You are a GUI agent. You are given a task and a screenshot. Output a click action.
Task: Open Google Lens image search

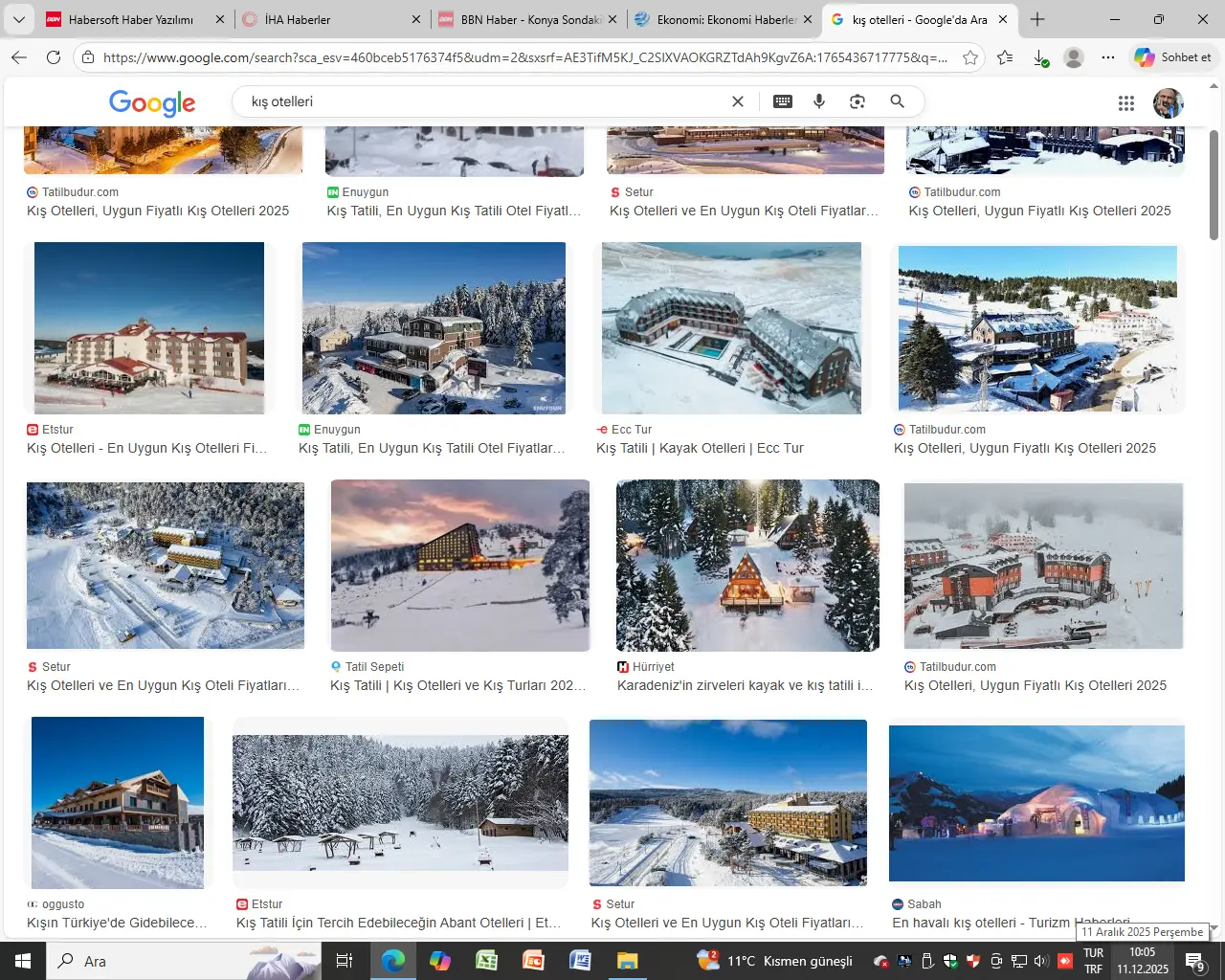pos(857,101)
